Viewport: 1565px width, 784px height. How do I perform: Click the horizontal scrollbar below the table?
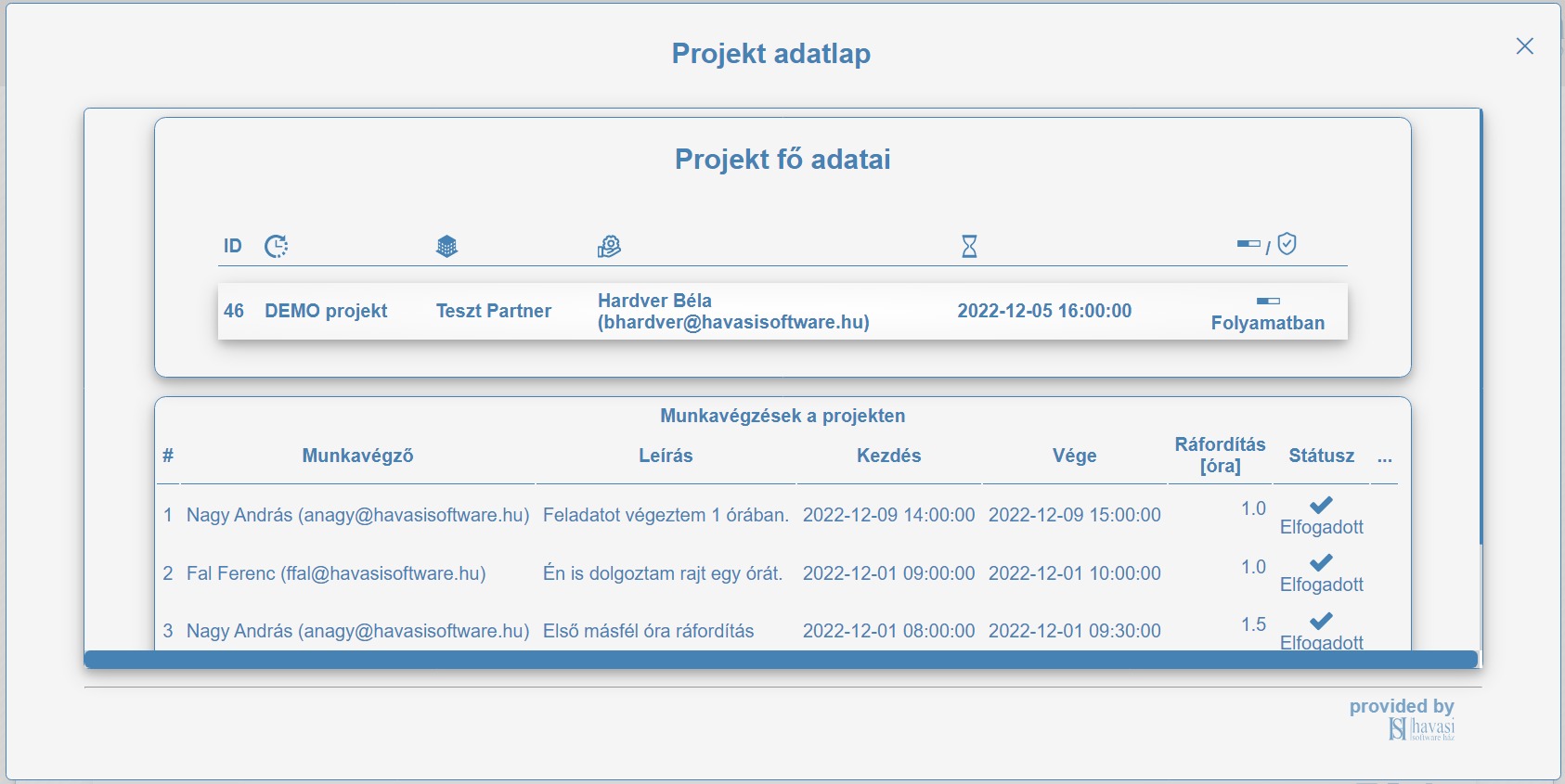coord(781,660)
